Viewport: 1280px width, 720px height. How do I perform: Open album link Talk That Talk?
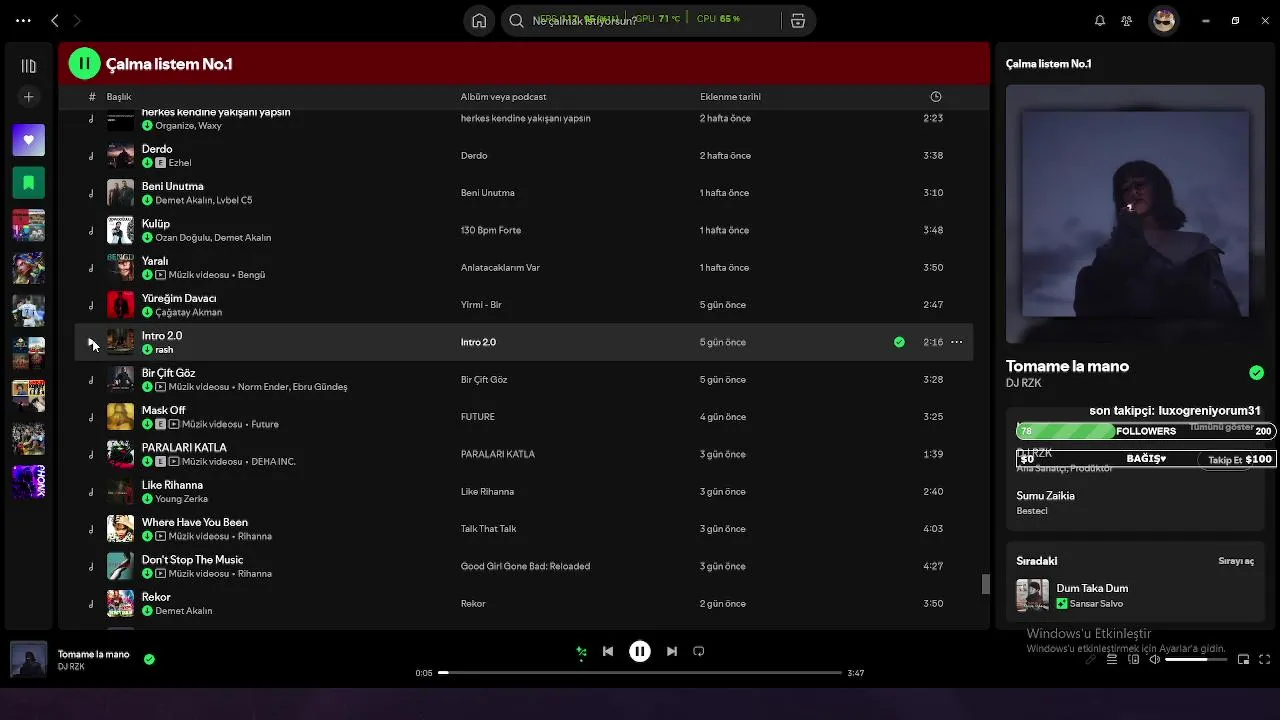(488, 529)
